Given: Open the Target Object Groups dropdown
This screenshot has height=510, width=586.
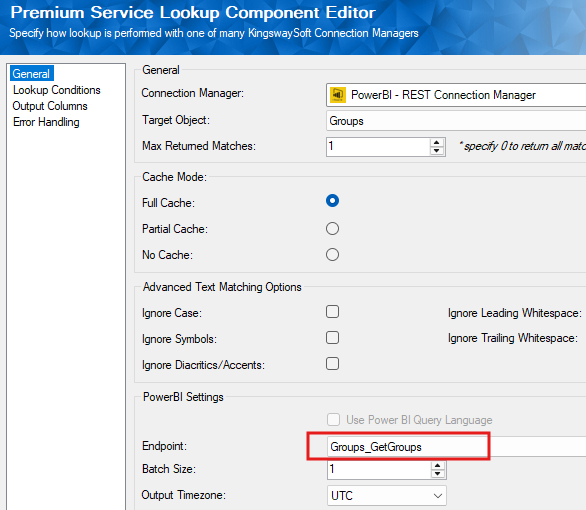Looking at the screenshot, I should 456,121.
